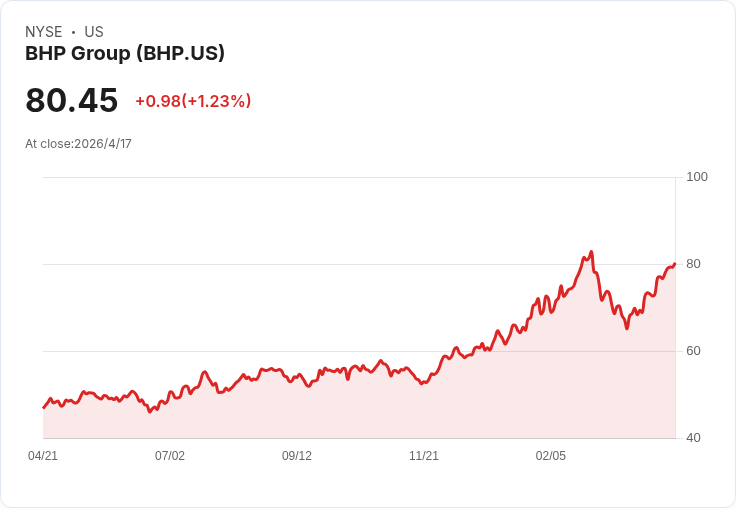Click the 02/05 date on x-axis

pyautogui.click(x=551, y=456)
